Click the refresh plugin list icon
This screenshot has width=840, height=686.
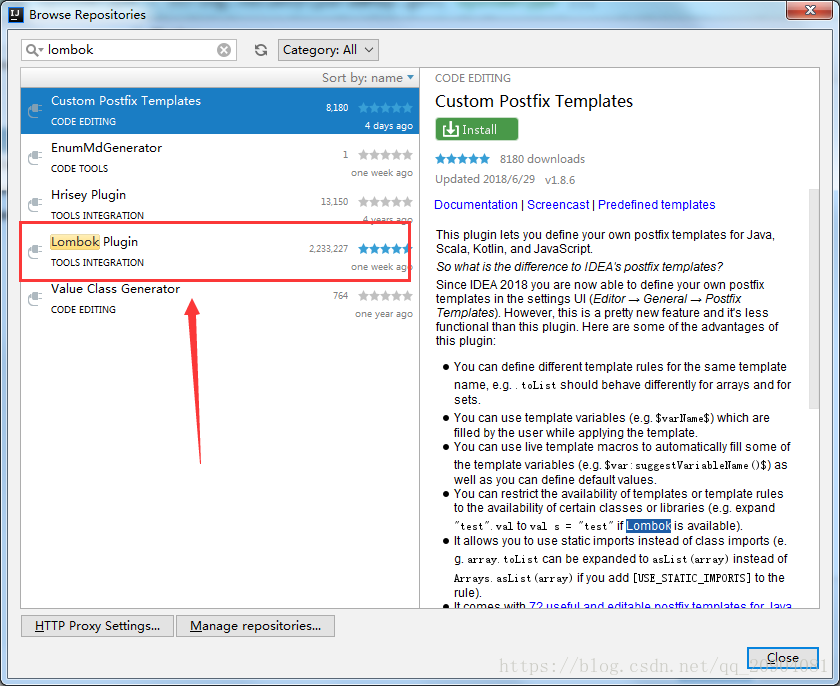(x=261, y=50)
